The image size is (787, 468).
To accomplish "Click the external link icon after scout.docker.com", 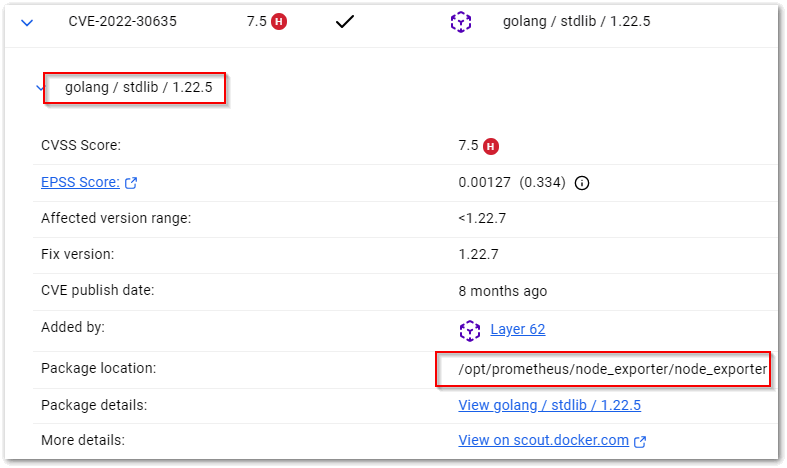I will [x=640, y=441].
